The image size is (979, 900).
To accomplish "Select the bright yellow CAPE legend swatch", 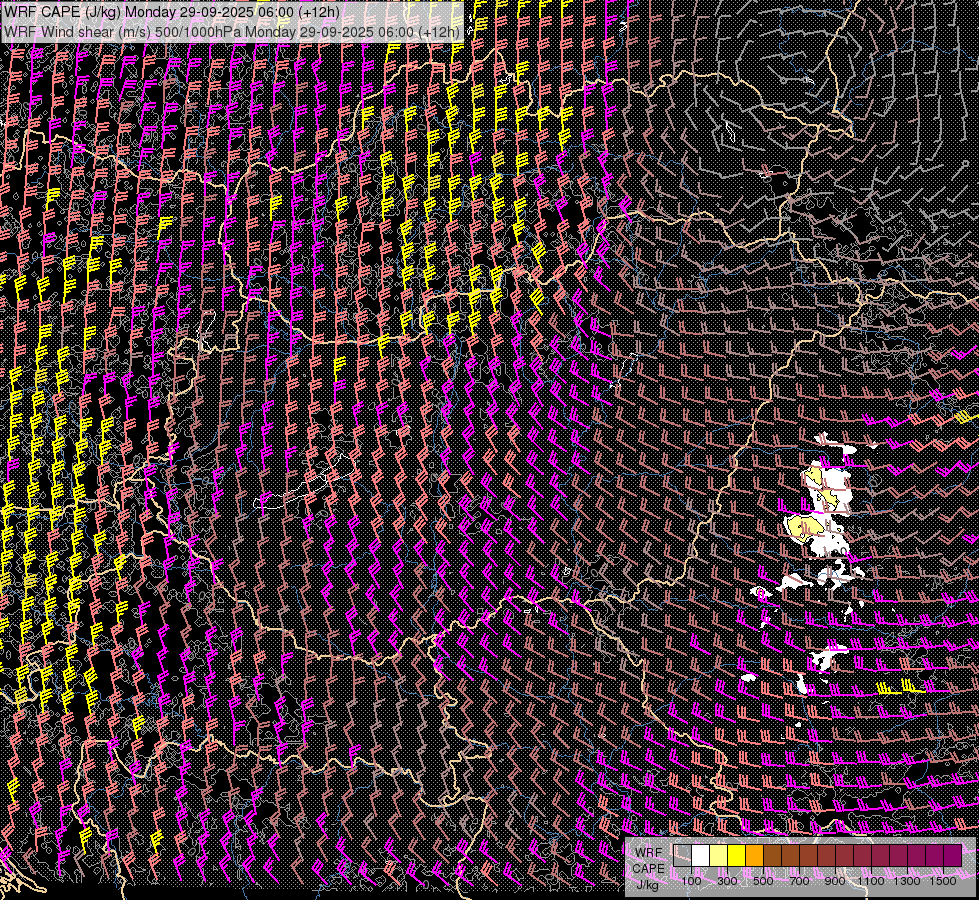I will pos(736,855).
